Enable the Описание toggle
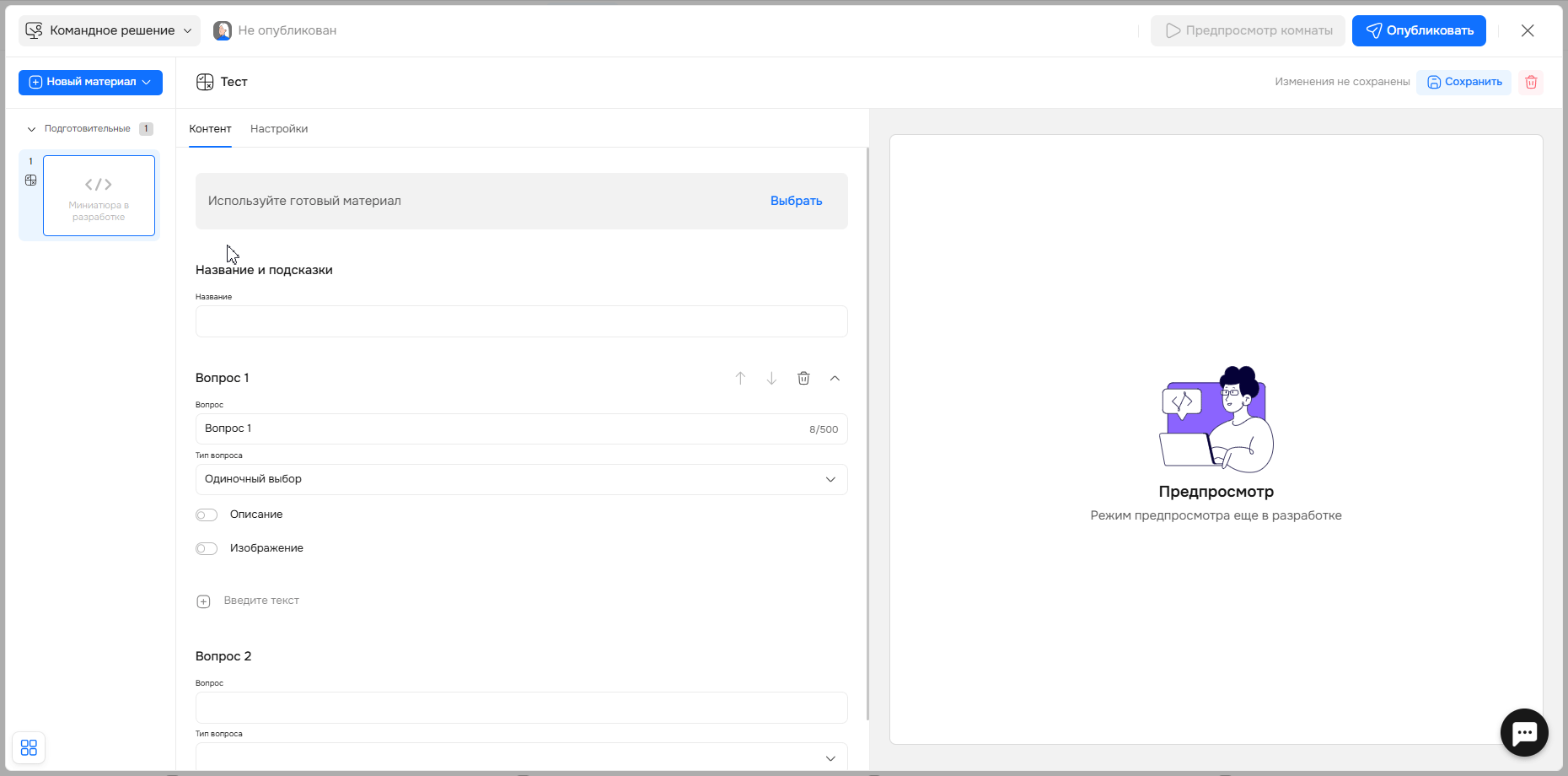 207,515
